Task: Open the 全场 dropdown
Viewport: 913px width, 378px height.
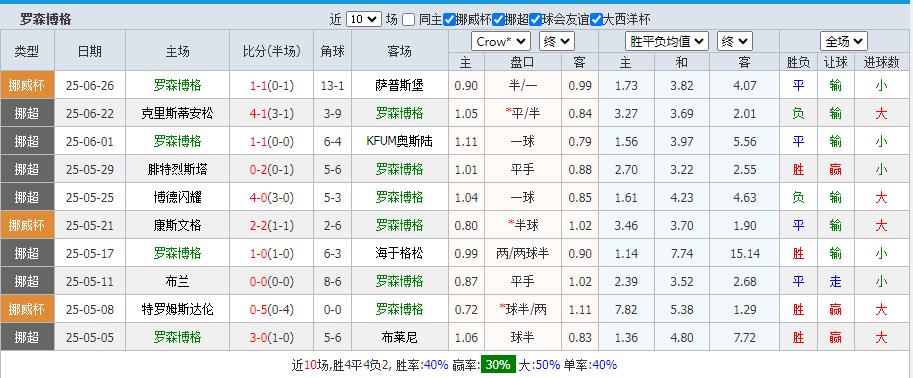Action: coord(844,41)
